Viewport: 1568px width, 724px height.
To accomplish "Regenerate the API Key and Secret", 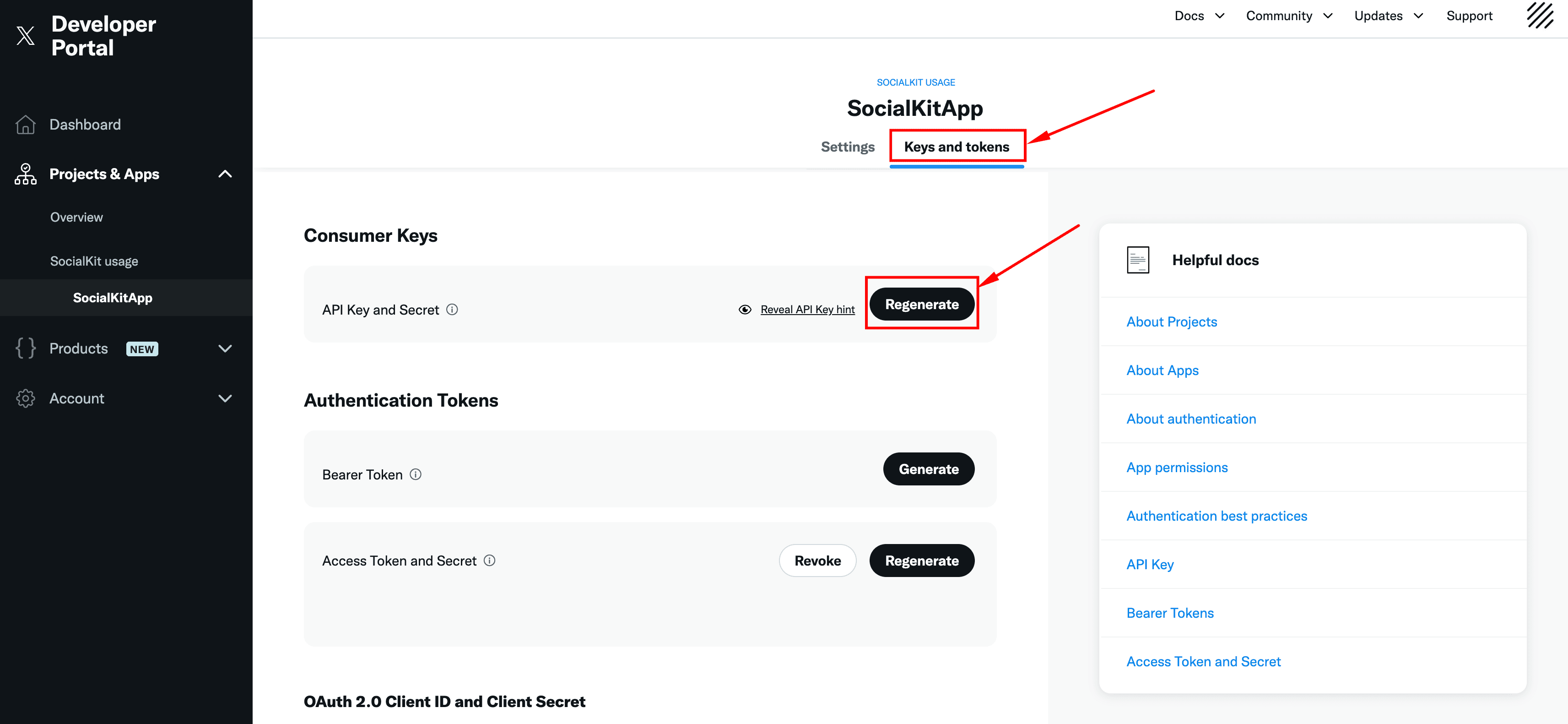I will 922,305.
